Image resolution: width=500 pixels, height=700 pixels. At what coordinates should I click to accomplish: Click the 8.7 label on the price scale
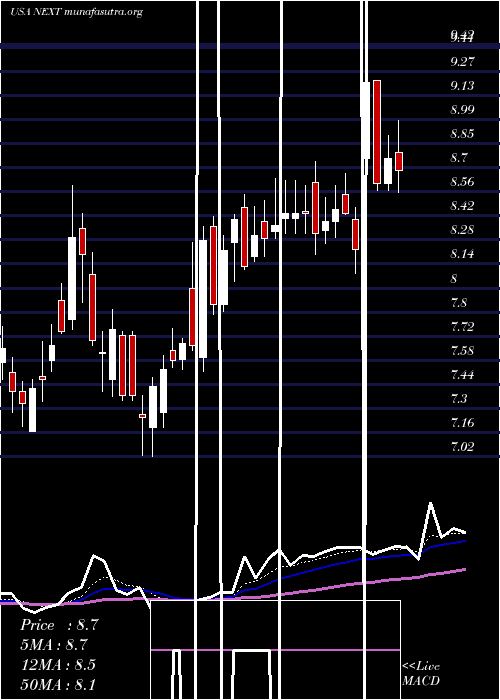coord(459,158)
